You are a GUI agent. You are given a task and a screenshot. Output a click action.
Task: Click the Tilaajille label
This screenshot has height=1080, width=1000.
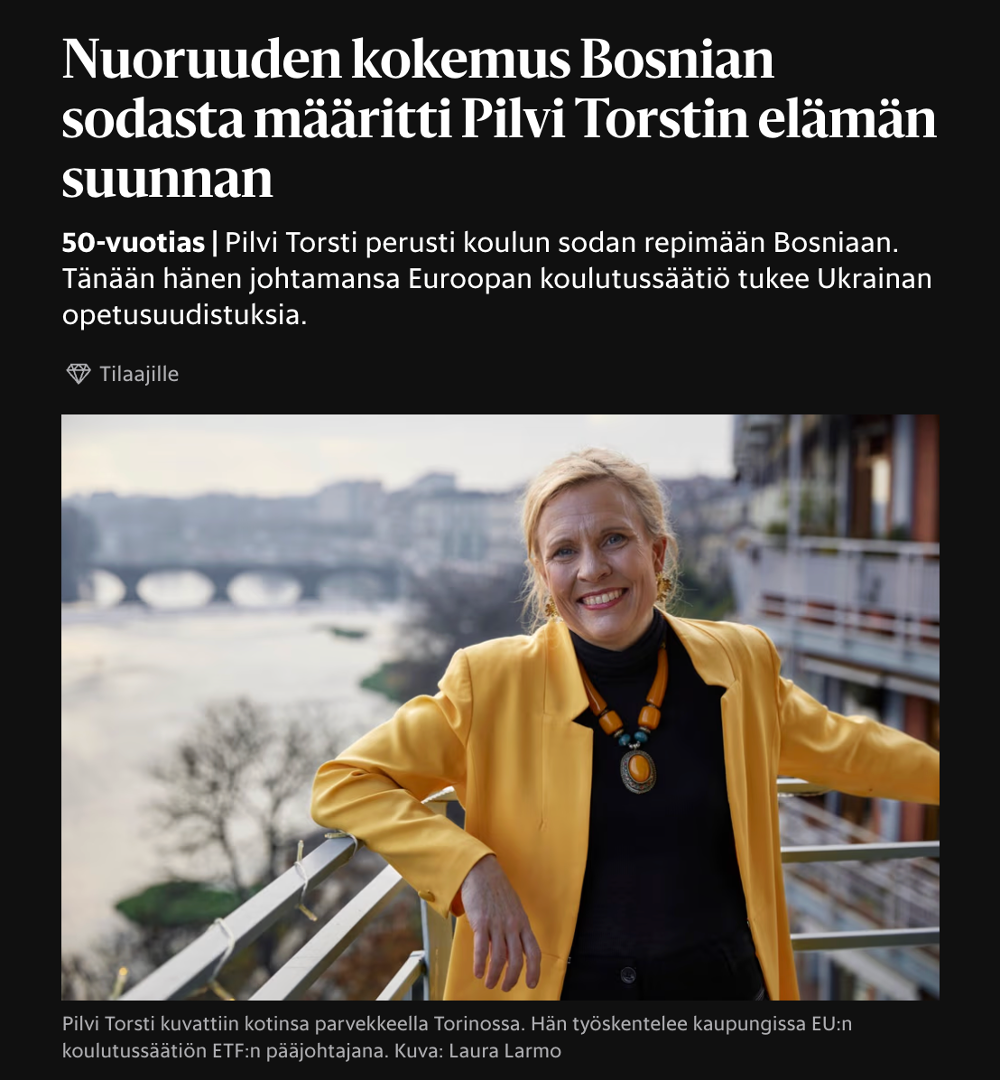pos(139,374)
